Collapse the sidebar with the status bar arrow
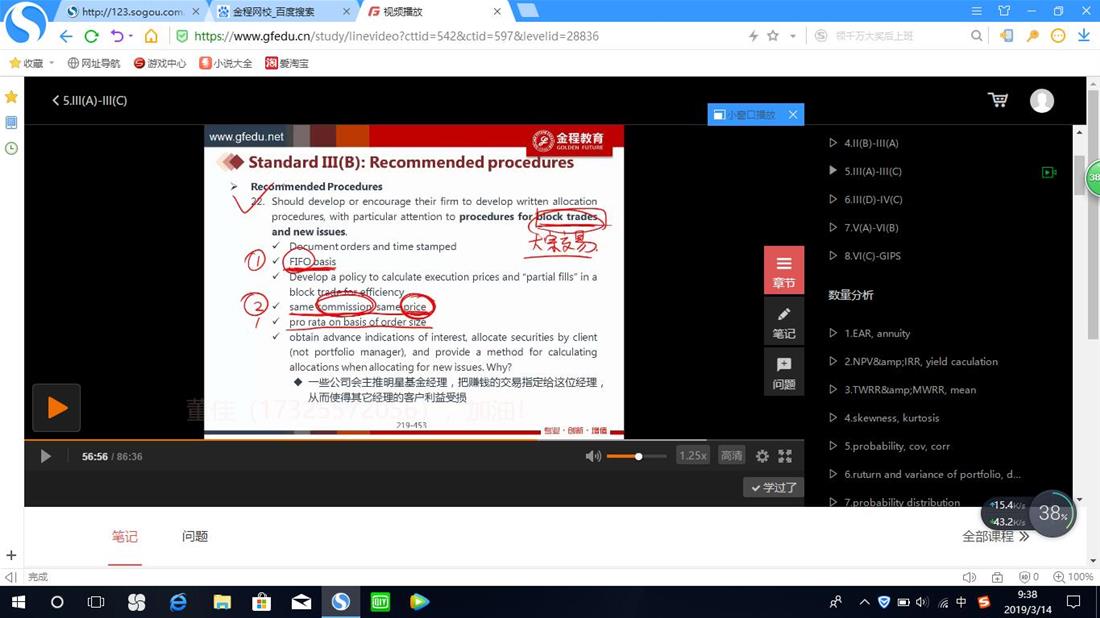The width and height of the screenshot is (1100, 618). 10,577
